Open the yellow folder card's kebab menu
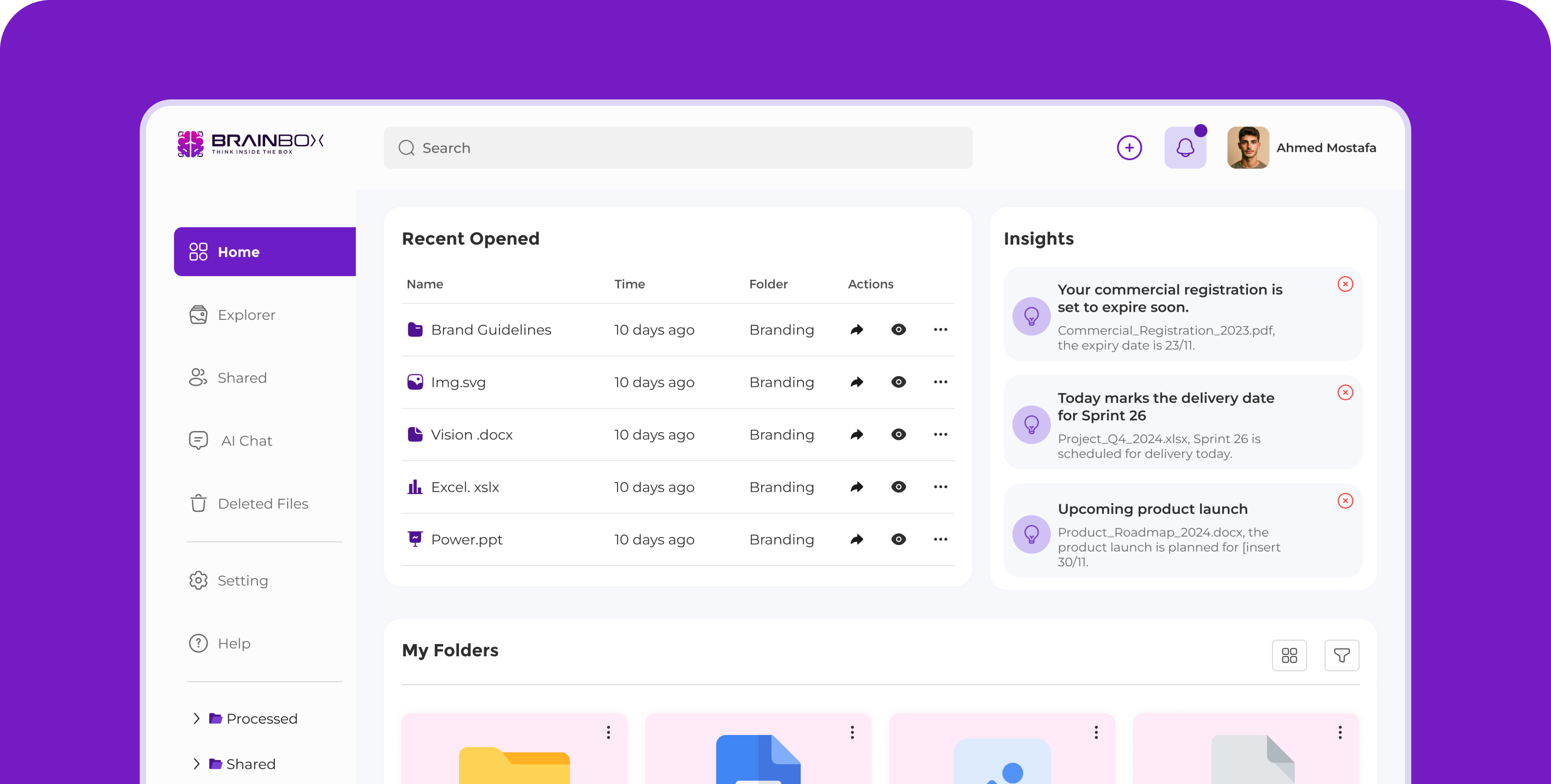Viewport: 1551px width, 784px height. click(608, 732)
